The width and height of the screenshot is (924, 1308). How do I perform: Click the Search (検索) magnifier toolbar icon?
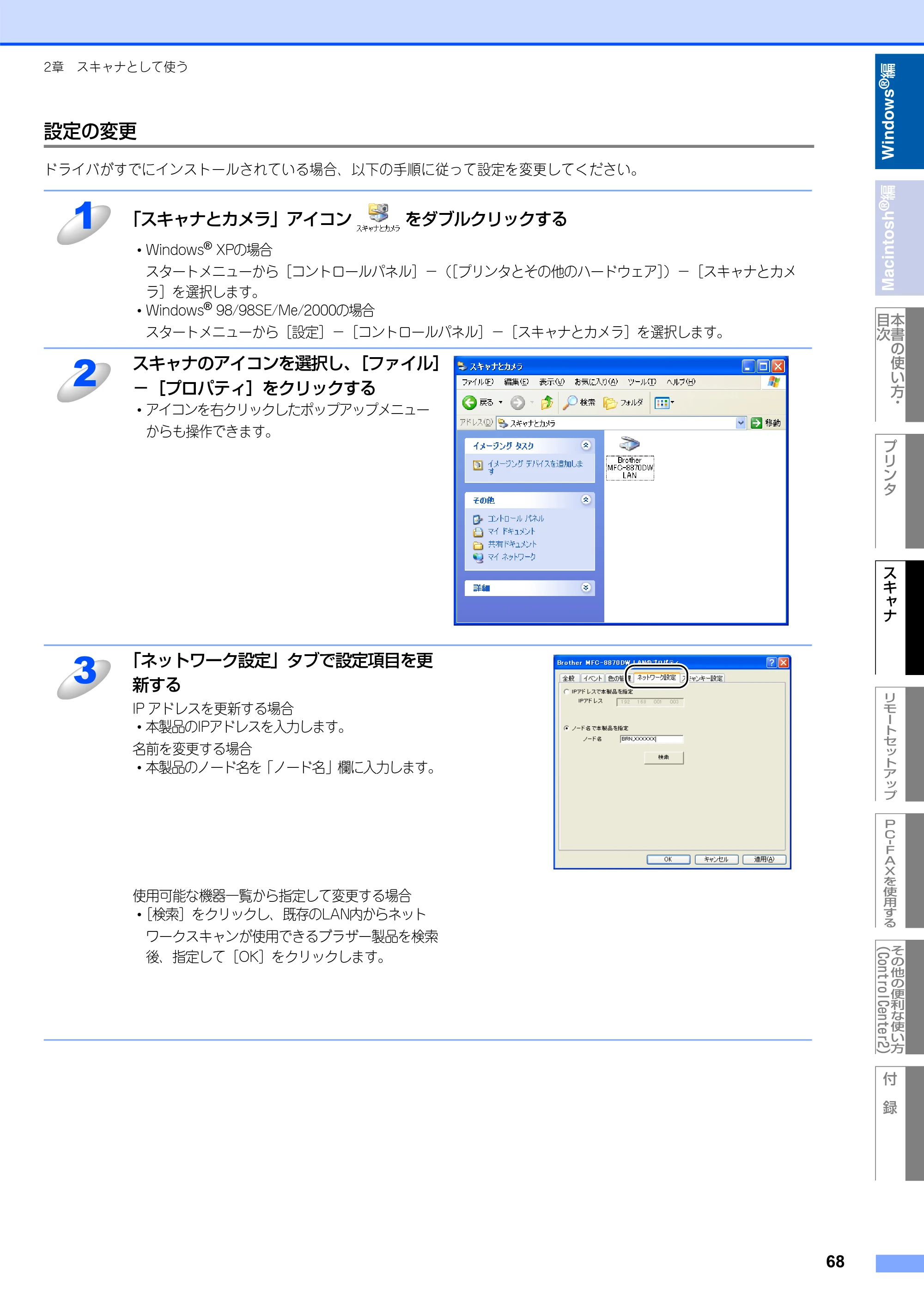[570, 403]
